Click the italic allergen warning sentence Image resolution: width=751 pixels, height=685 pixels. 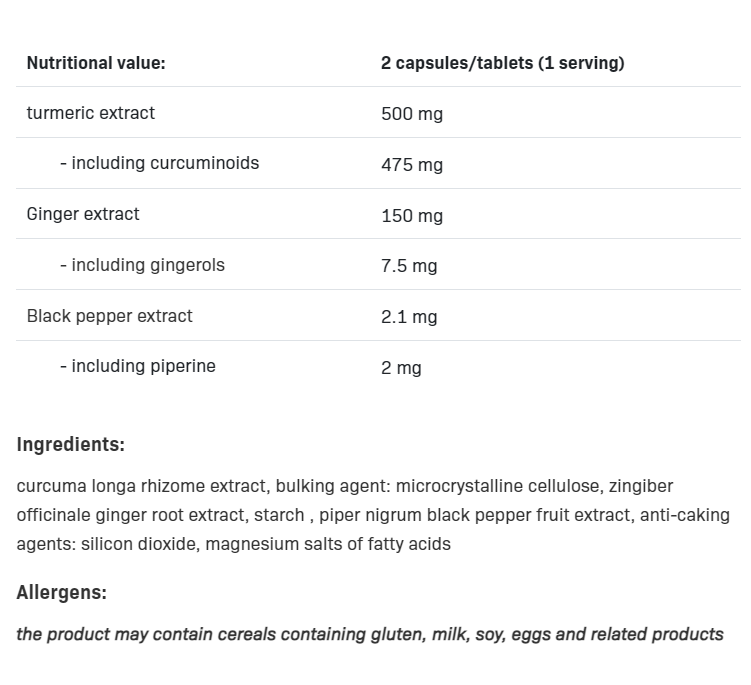370,634
